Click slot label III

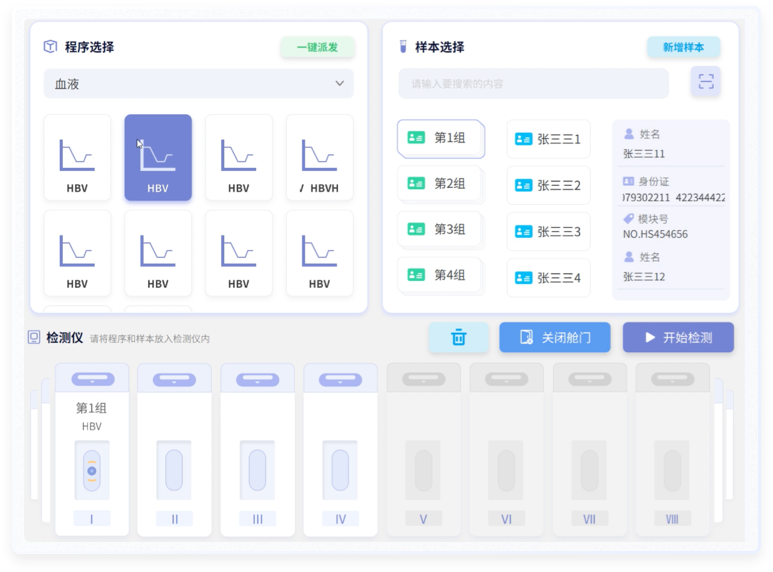pyautogui.click(x=257, y=519)
